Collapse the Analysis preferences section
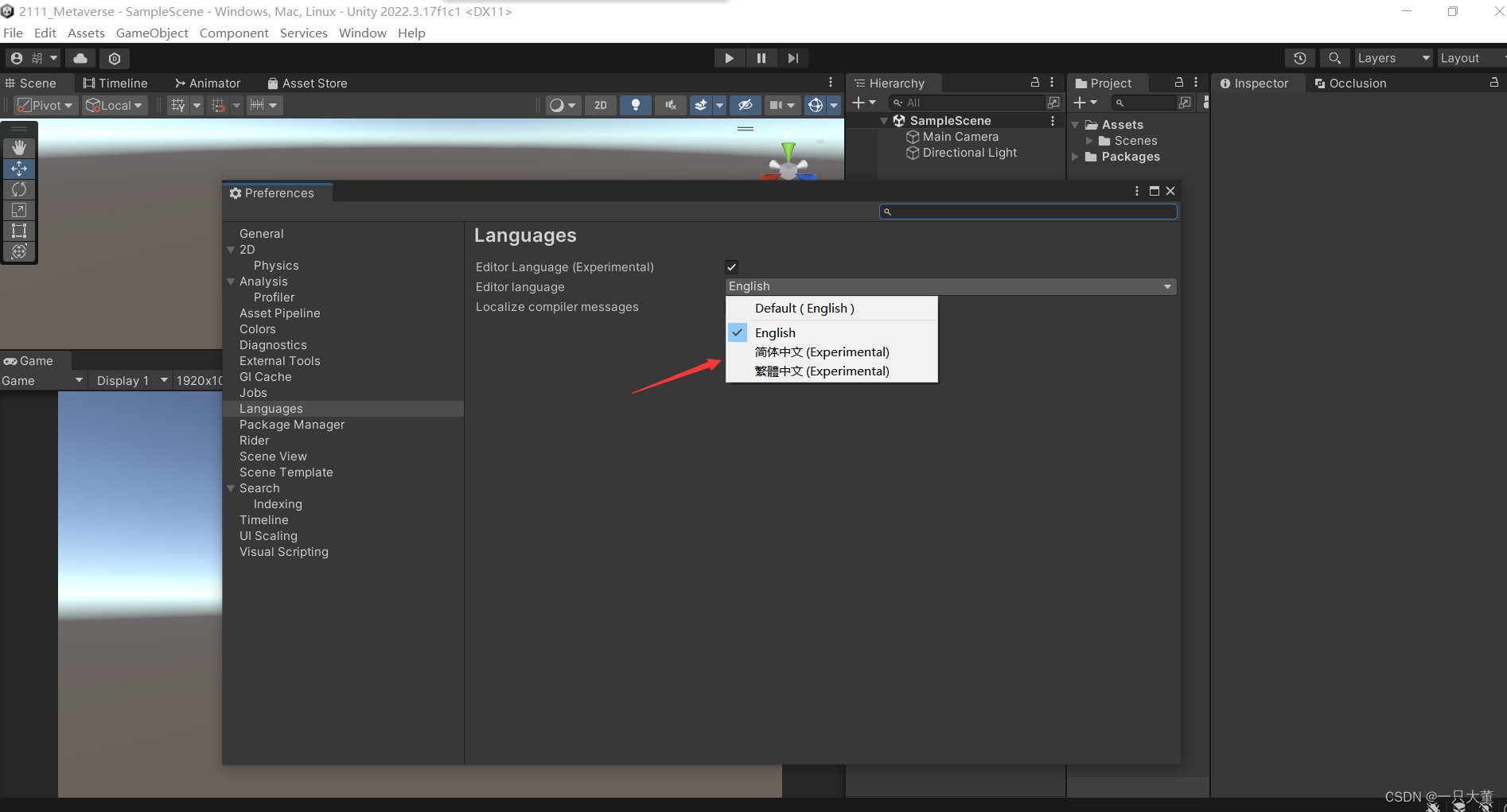The height and width of the screenshot is (812, 1507). pyautogui.click(x=231, y=282)
